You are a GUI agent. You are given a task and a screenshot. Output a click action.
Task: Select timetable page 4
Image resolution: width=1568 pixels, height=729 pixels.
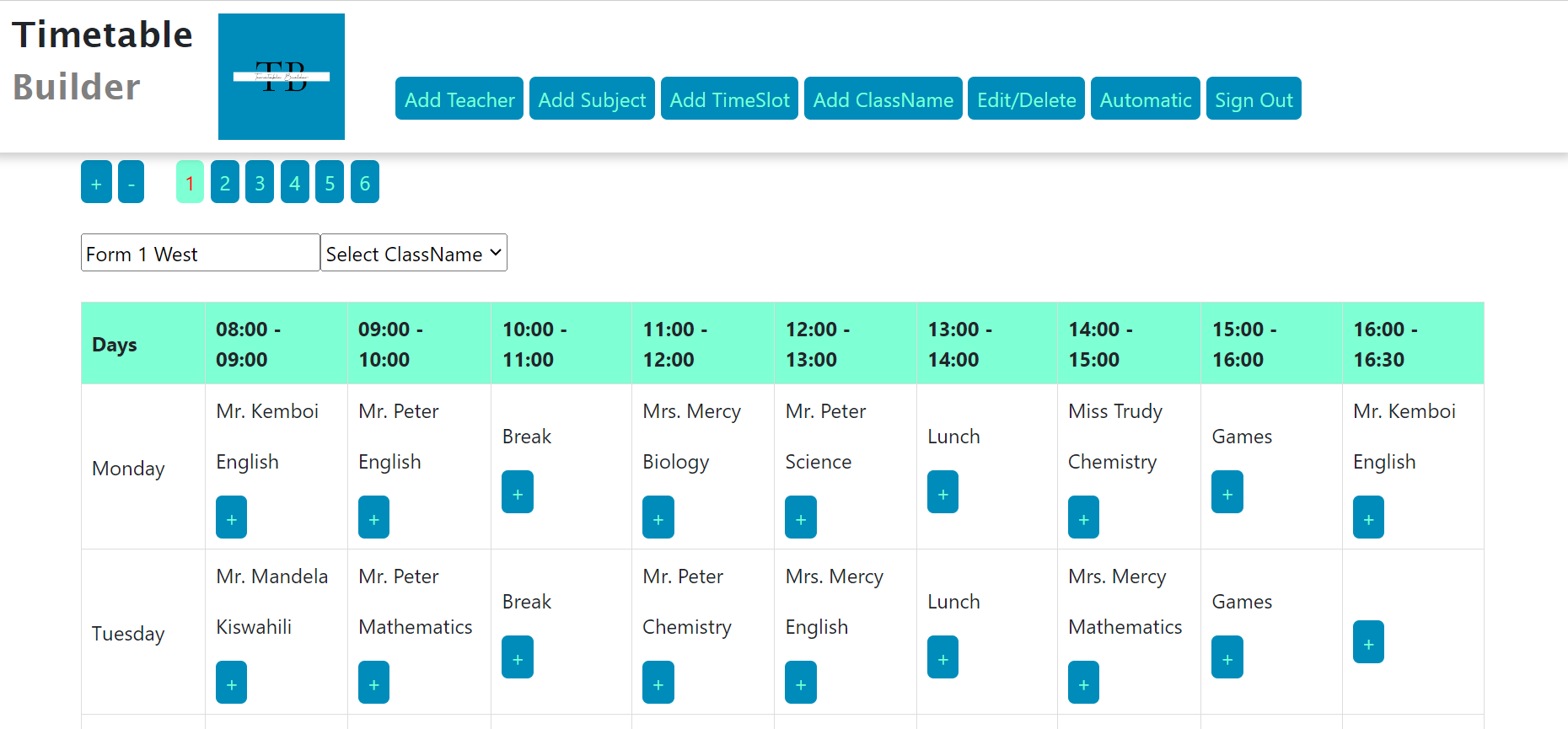tap(295, 182)
